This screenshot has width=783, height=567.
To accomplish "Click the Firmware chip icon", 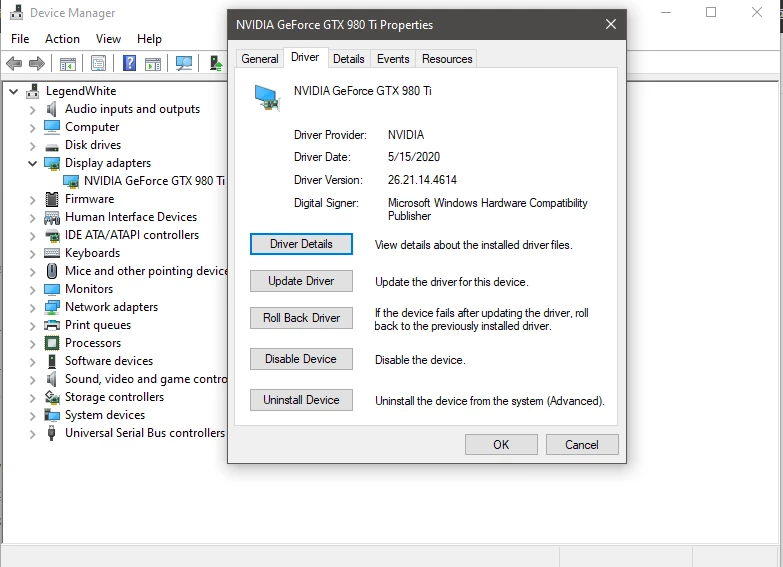I will pyautogui.click(x=52, y=199).
